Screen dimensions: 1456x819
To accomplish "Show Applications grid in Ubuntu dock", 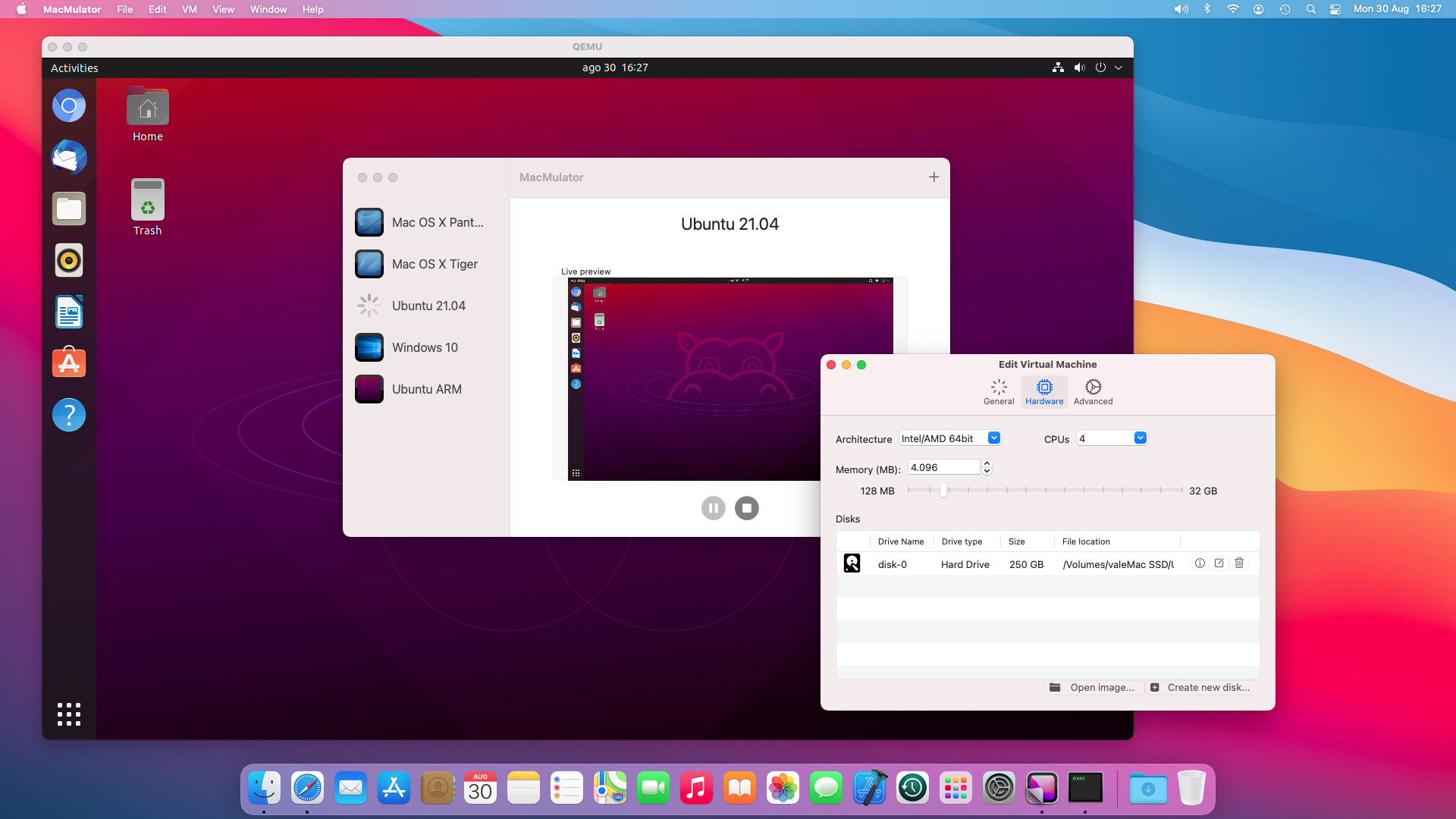I will [69, 714].
